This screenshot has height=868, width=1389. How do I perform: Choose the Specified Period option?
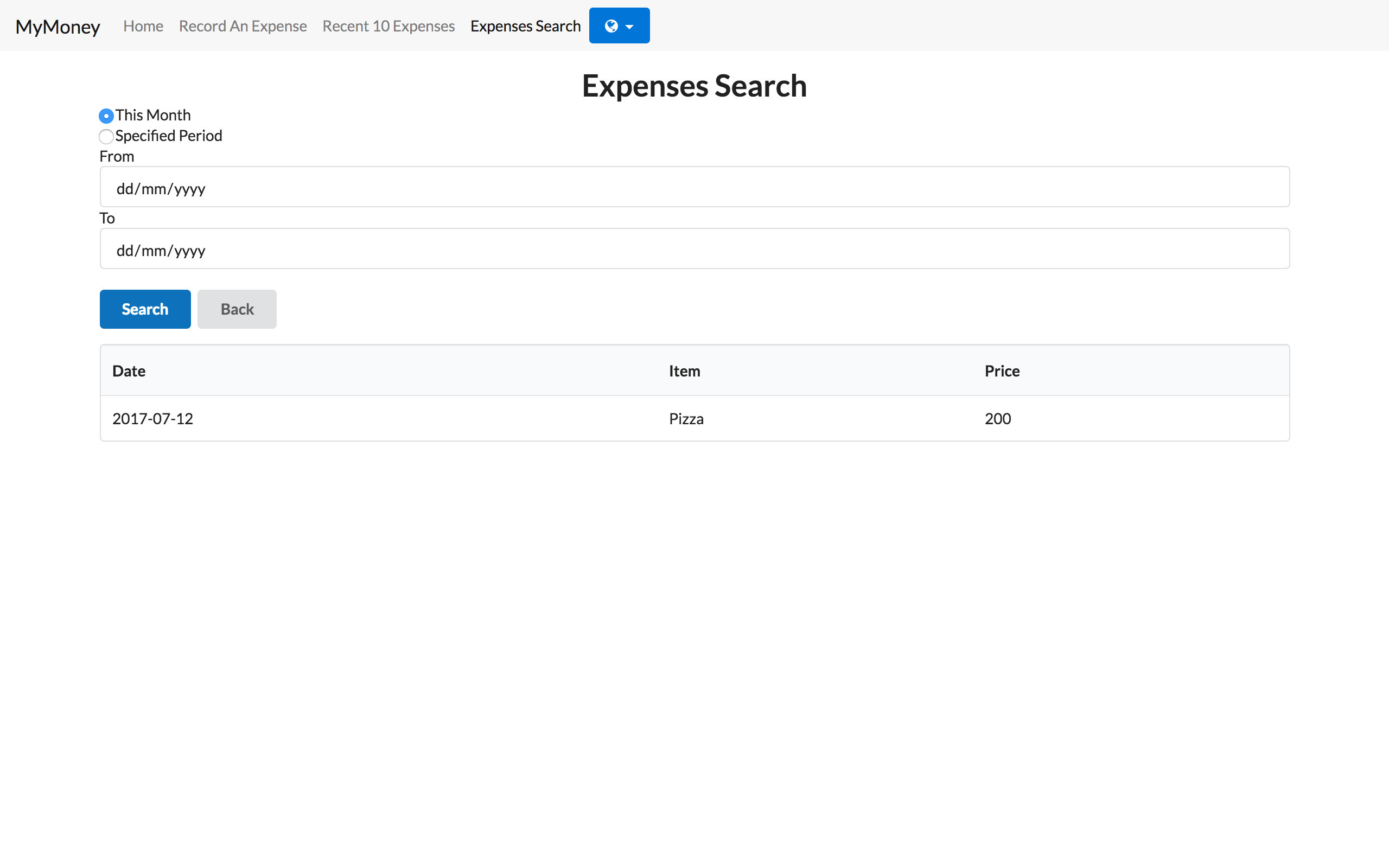coord(106,137)
